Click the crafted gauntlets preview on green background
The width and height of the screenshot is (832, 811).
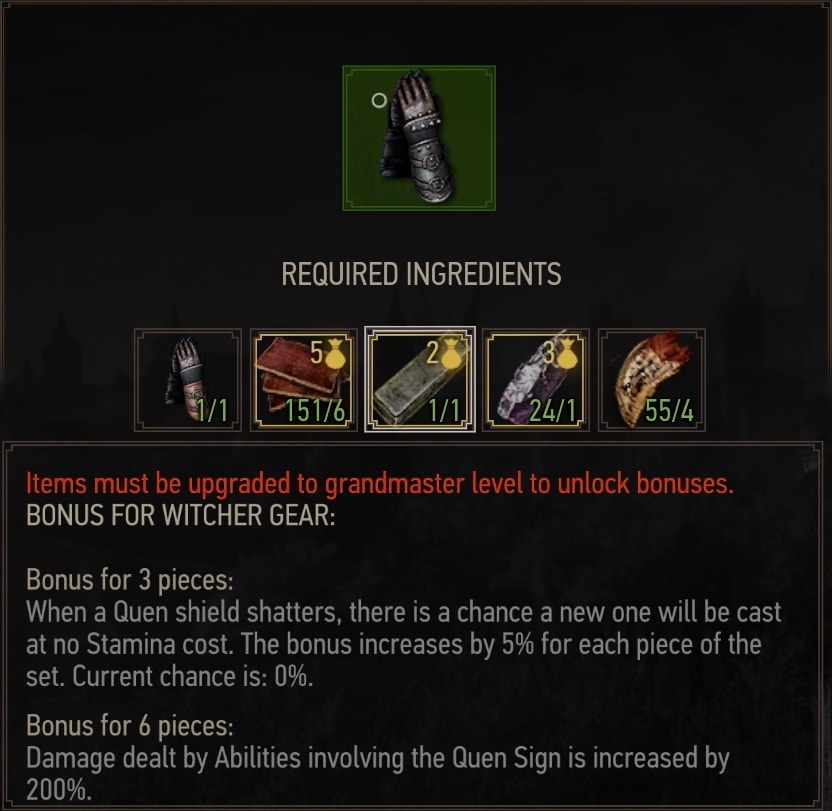(419, 138)
